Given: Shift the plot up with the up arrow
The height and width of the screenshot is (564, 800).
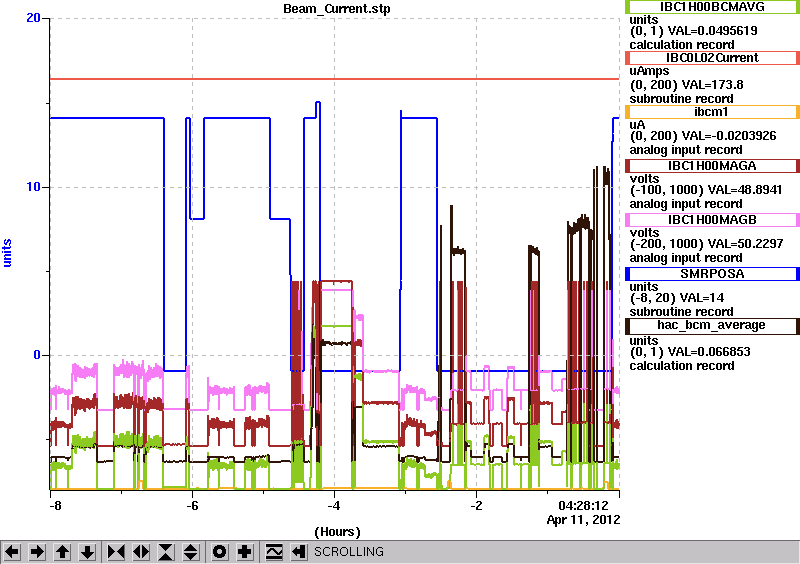Looking at the screenshot, I should point(62,552).
